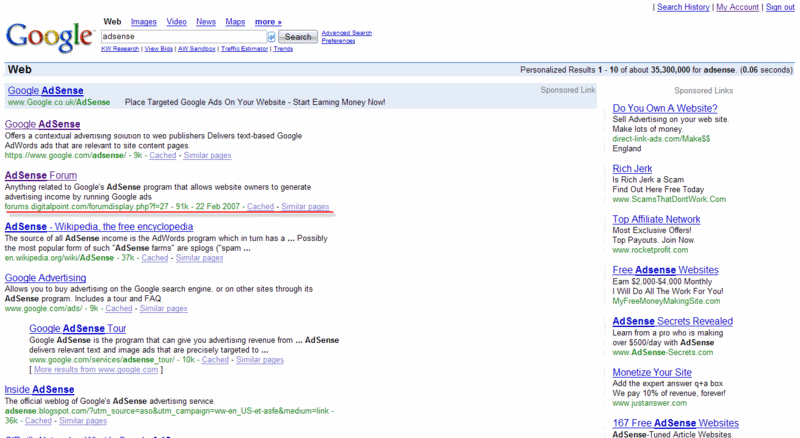800x438 pixels.
Task: Click the small icon beside search box
Action: (271, 37)
